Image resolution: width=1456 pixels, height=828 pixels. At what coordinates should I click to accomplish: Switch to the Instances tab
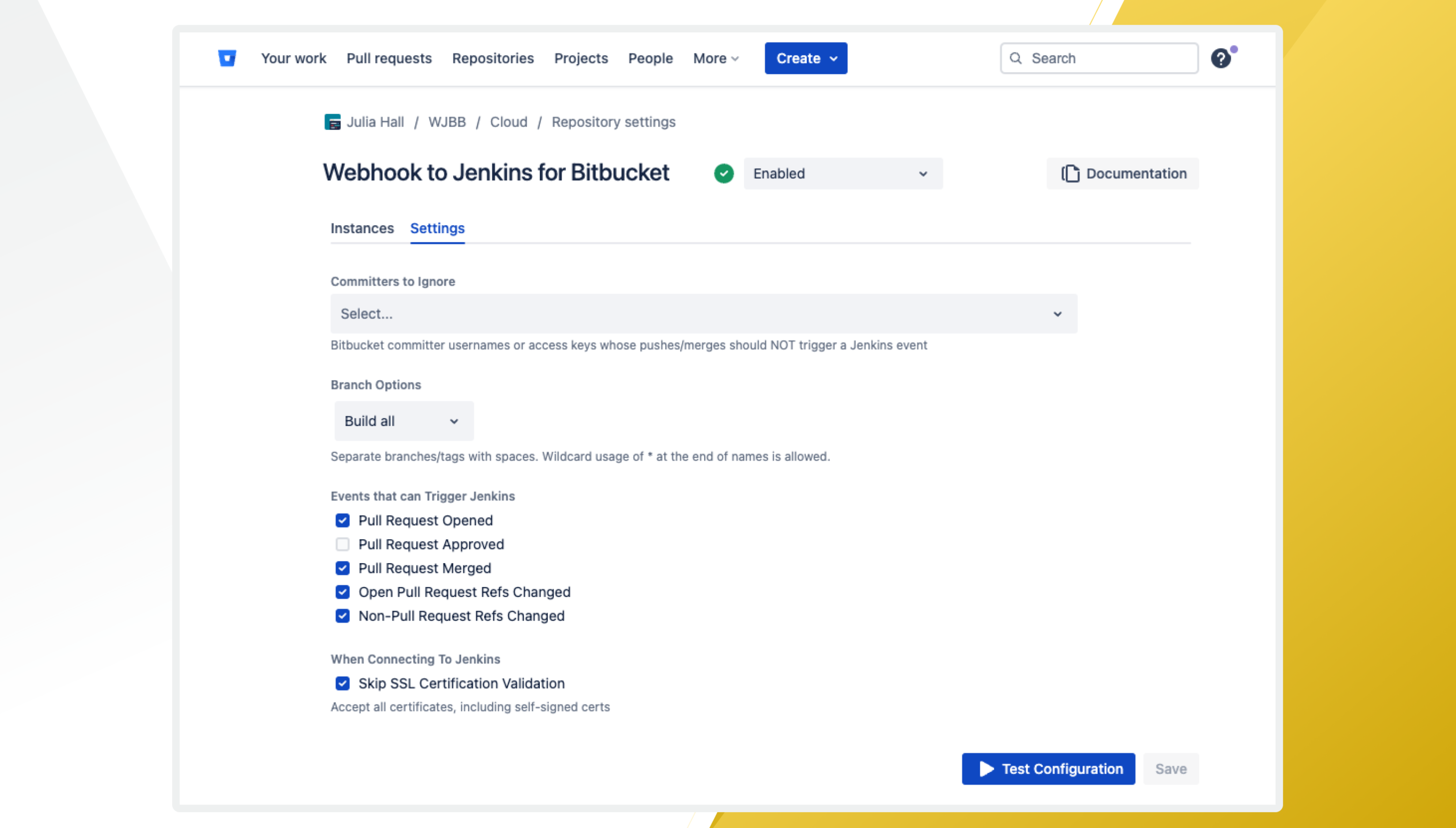[x=362, y=228]
